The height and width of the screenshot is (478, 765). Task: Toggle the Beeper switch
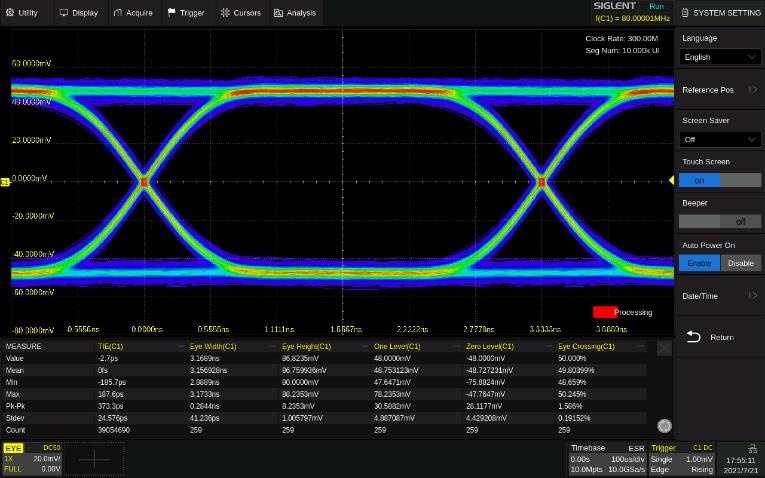(x=719, y=221)
